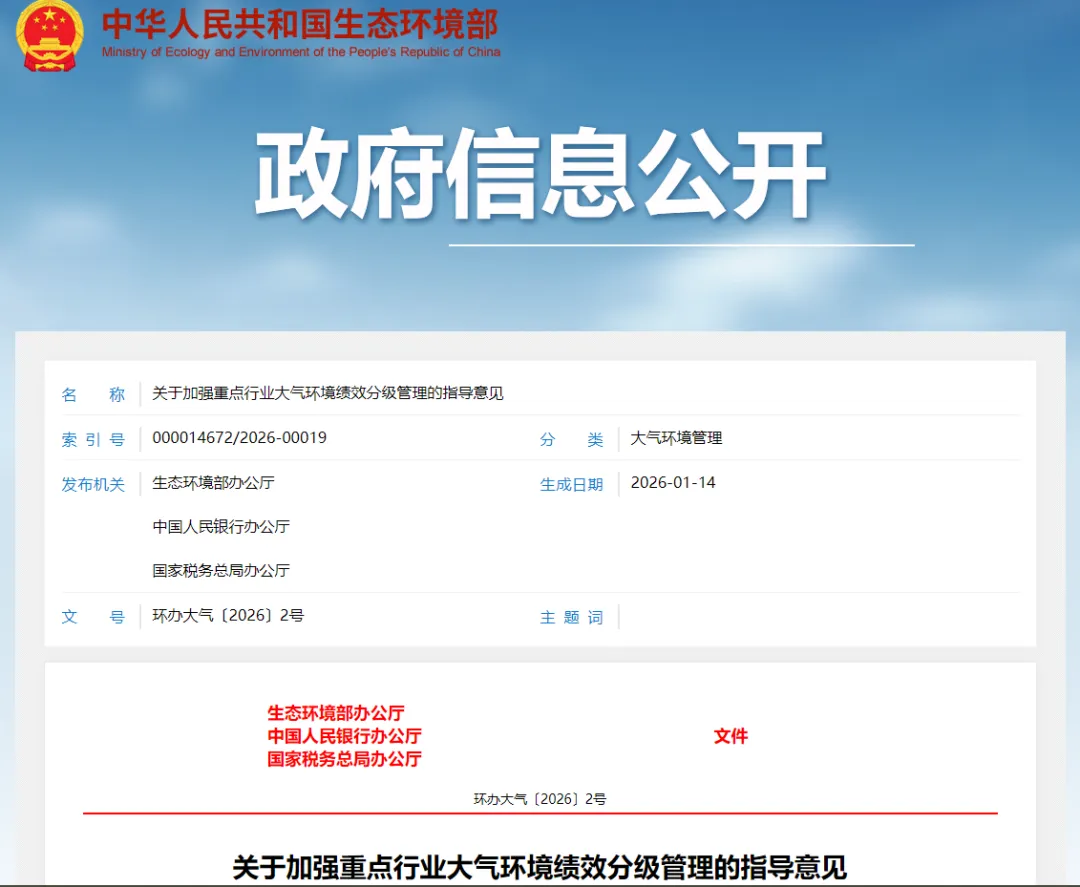Click the national emblem logo

[50, 34]
